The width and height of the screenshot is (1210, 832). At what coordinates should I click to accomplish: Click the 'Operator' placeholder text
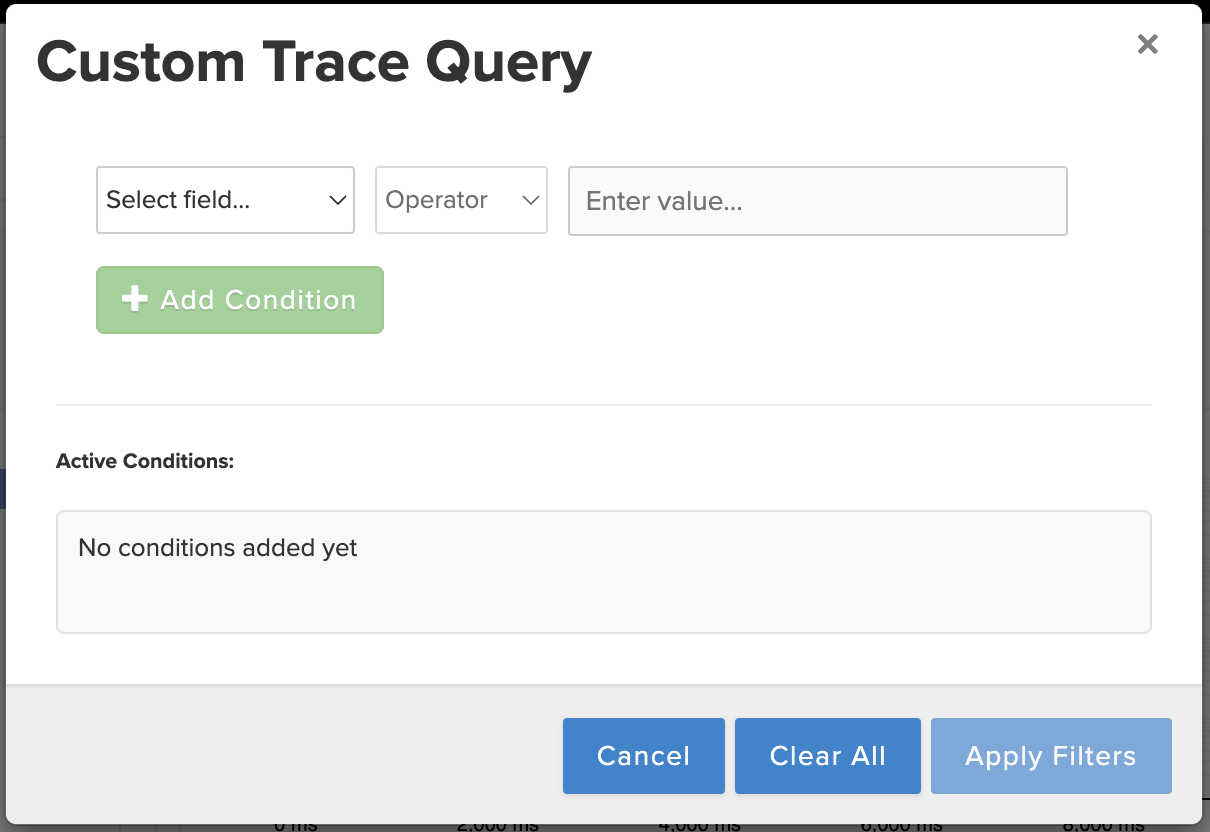436,200
